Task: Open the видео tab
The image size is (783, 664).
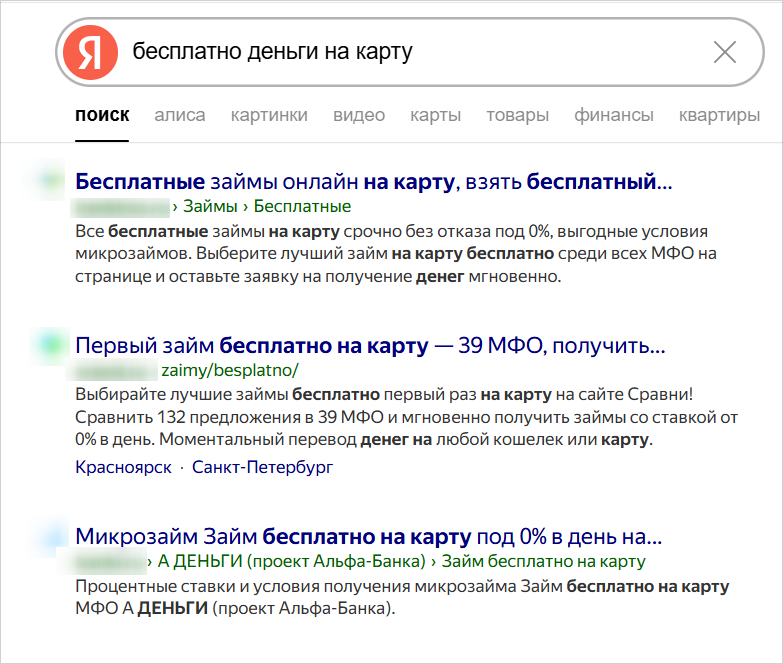Action: (359, 115)
